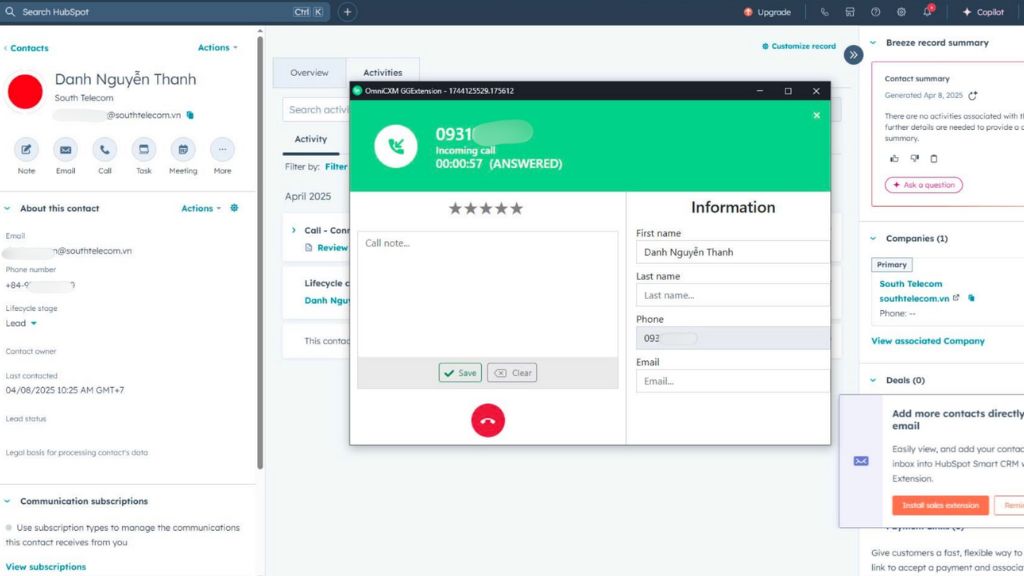1024x576 pixels.
Task: Click the Call action icon
Action: [x=104, y=150]
